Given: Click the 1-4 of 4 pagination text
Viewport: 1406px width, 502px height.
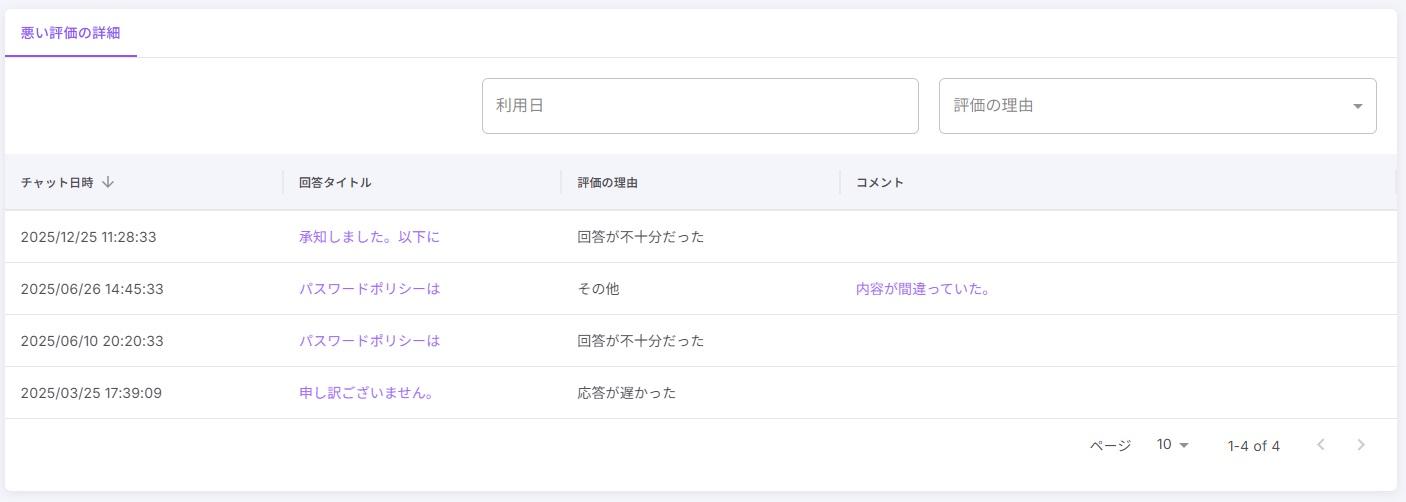Looking at the screenshot, I should 1254,446.
